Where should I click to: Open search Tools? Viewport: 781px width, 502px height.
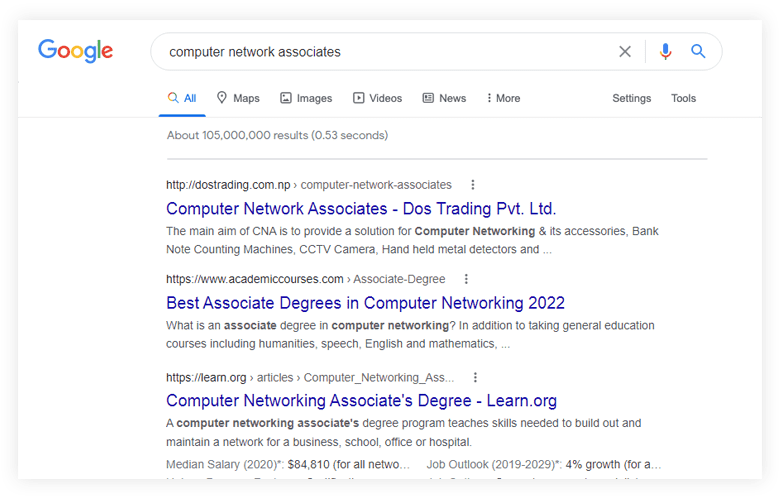683,98
